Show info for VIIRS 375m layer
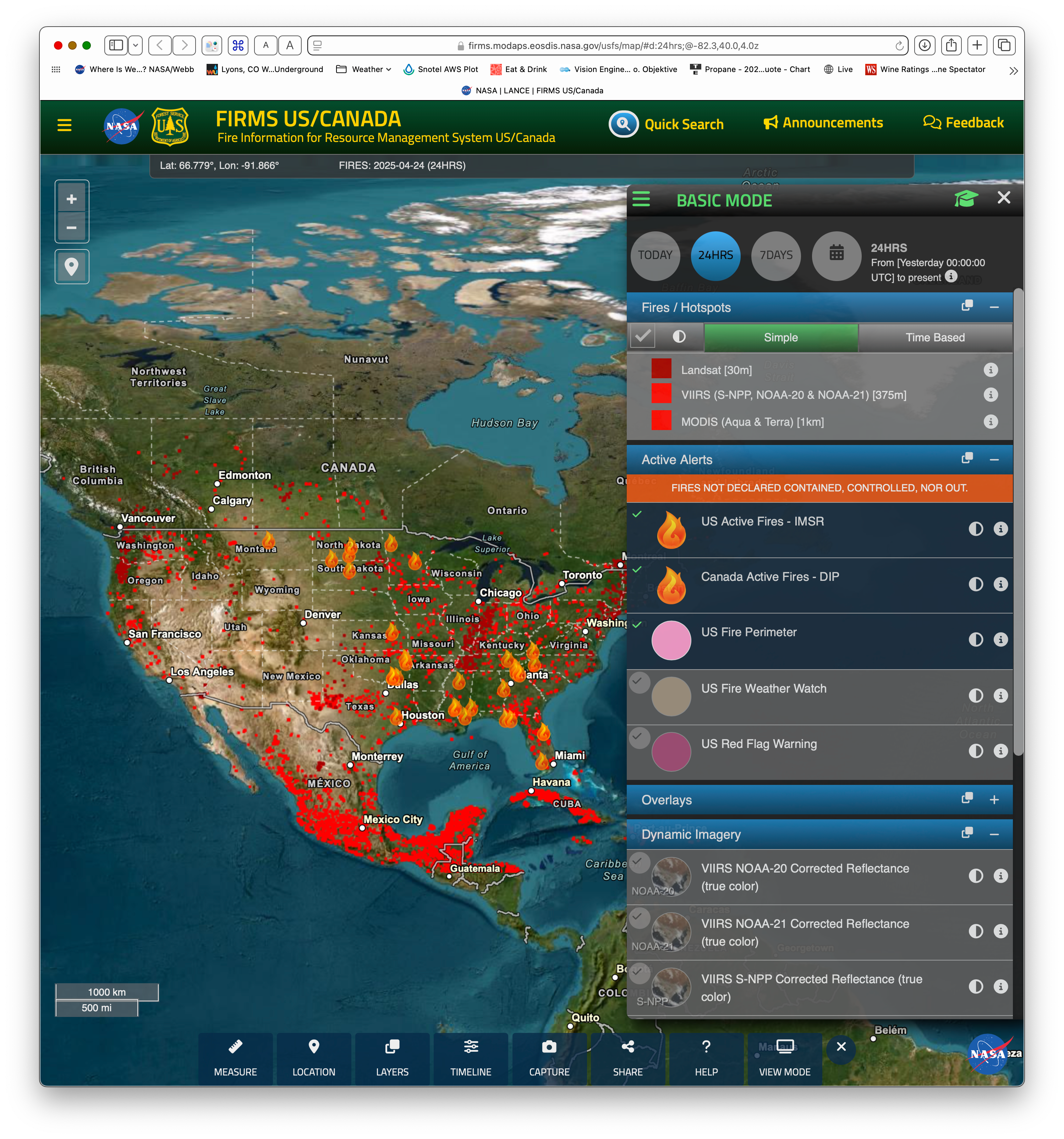1064x1139 pixels. coord(990,395)
